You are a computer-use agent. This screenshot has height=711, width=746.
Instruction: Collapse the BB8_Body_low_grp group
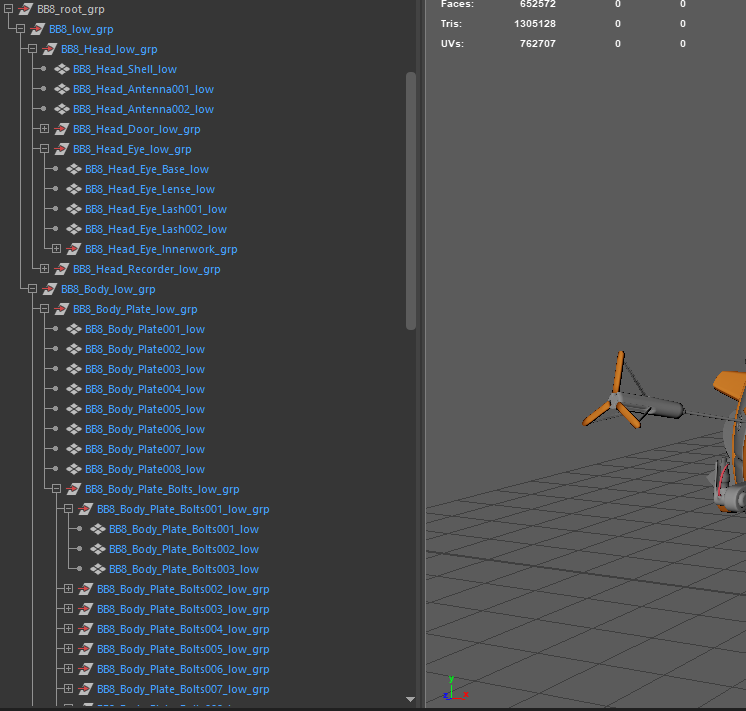[x=32, y=288]
